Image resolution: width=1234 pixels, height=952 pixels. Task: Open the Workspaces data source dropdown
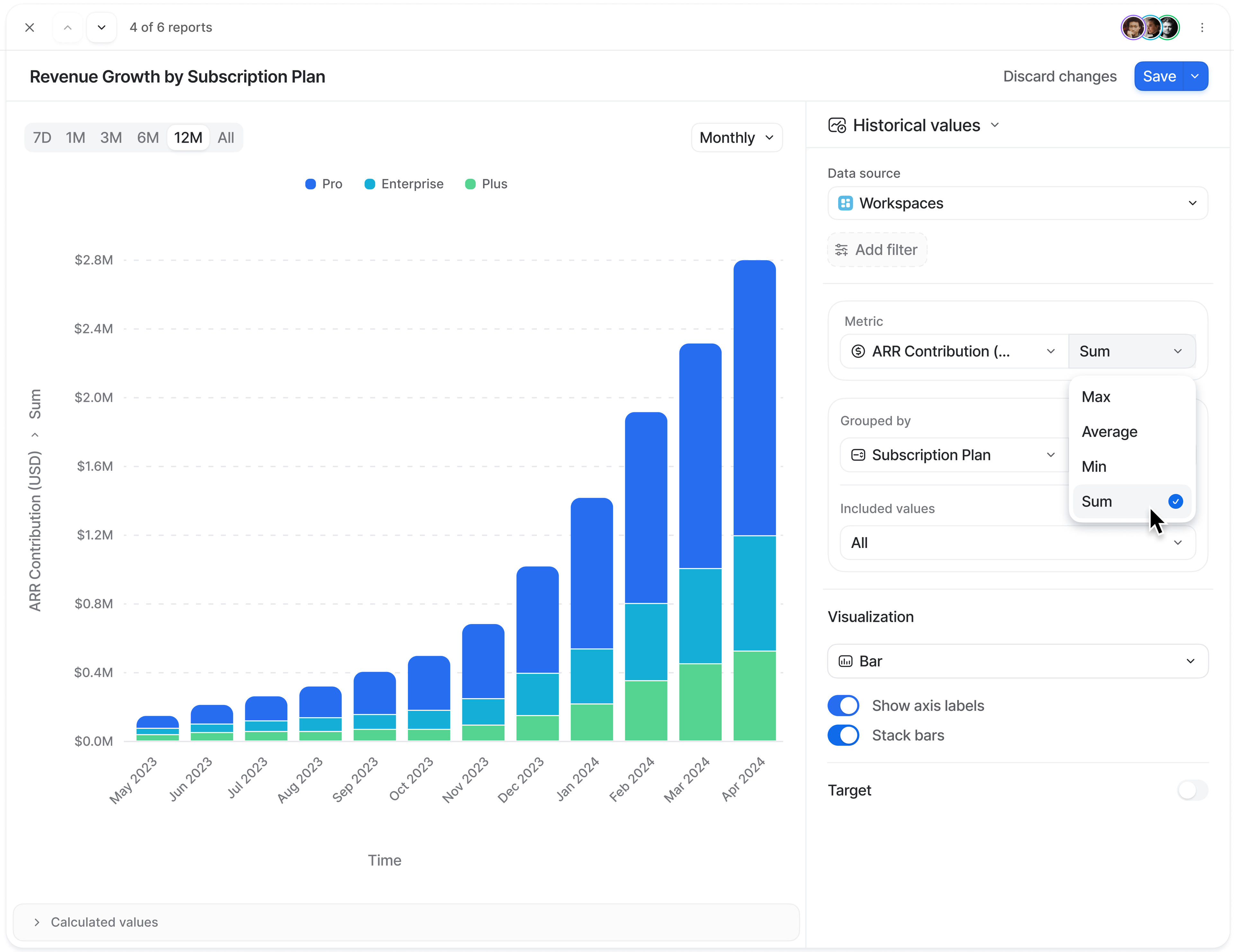click(1017, 203)
